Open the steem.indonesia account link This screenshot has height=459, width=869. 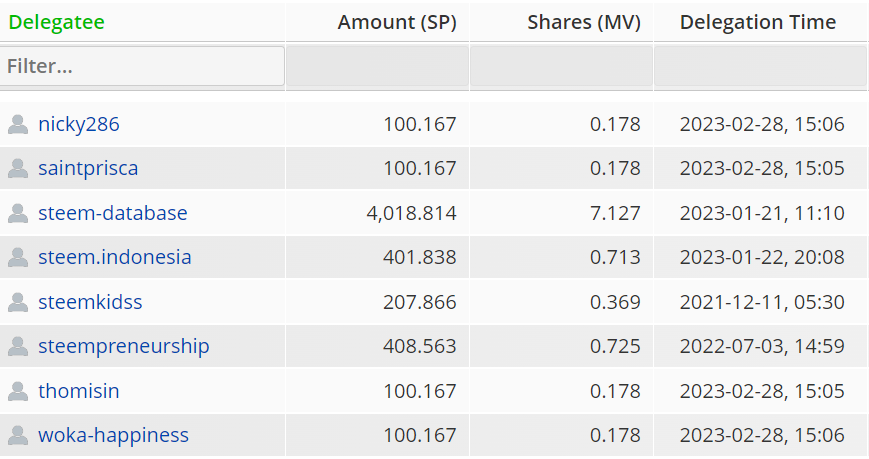tap(115, 258)
